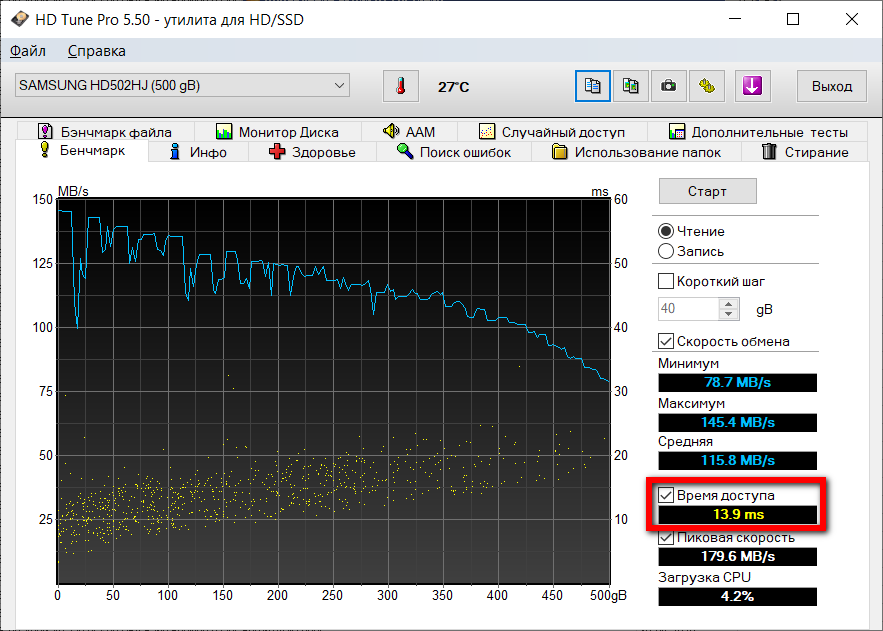The image size is (883, 631).
Task: Copy benchmark text to clipboard icon
Action: (x=592, y=86)
